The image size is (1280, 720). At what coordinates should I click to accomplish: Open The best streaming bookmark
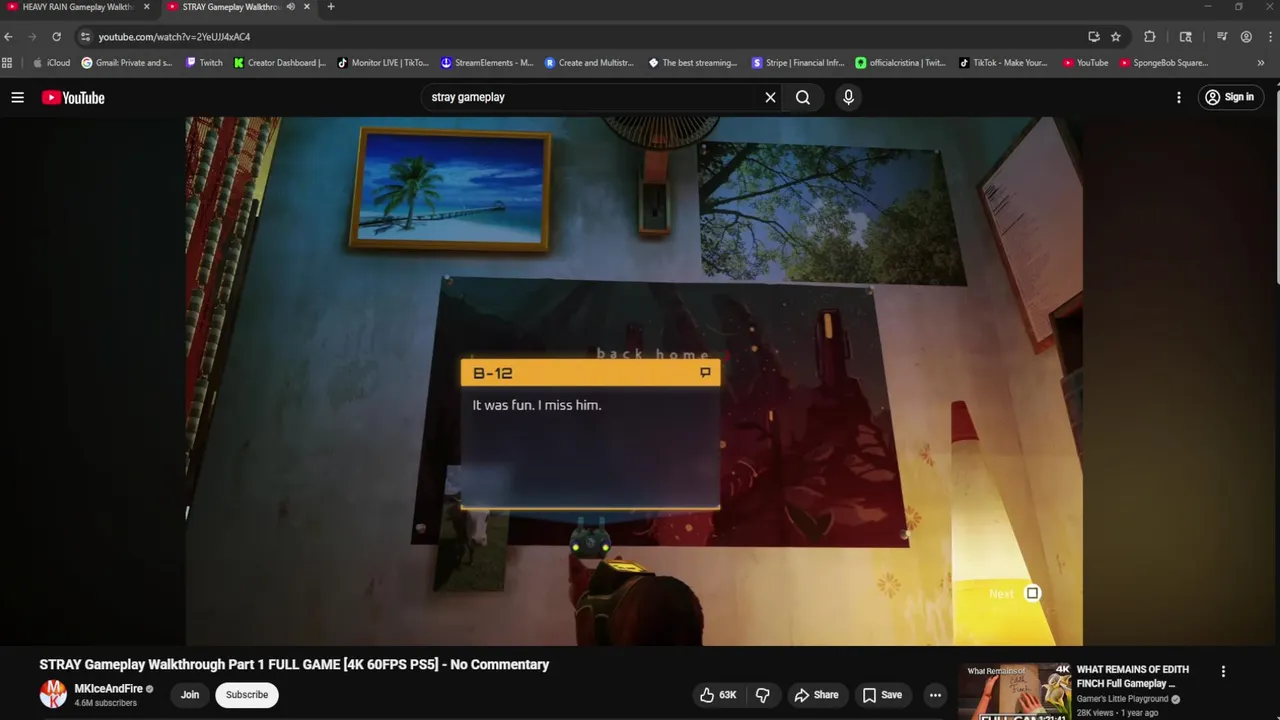693,63
